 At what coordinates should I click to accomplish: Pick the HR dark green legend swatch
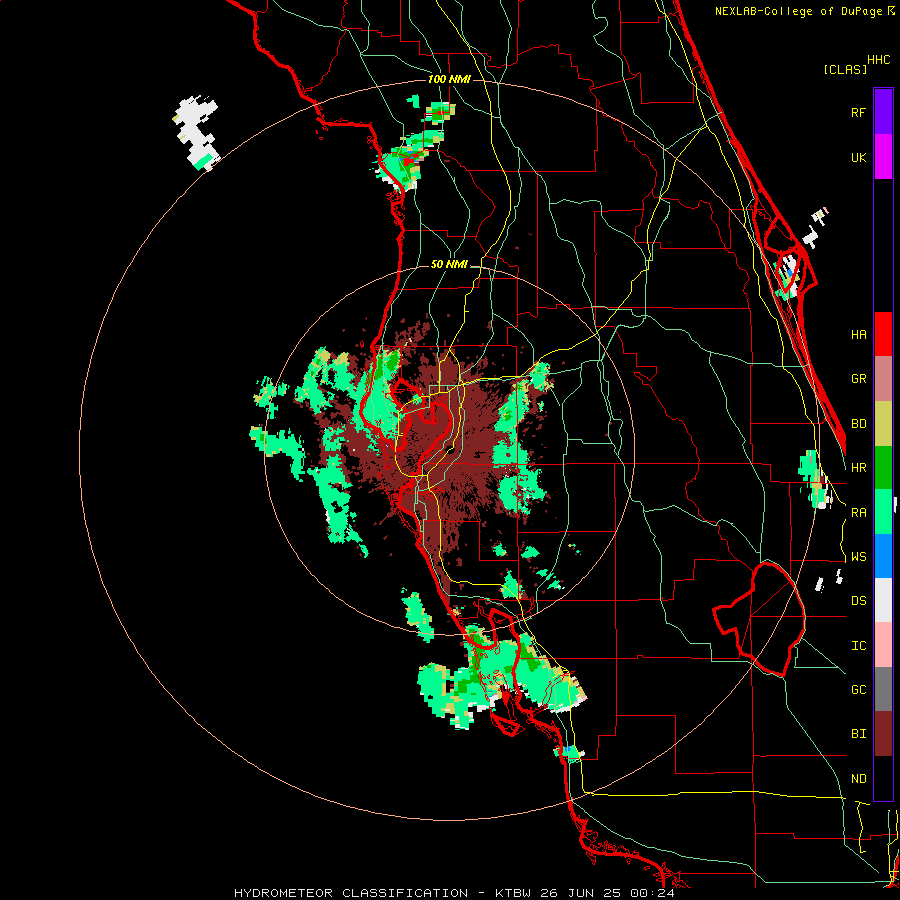(883, 467)
